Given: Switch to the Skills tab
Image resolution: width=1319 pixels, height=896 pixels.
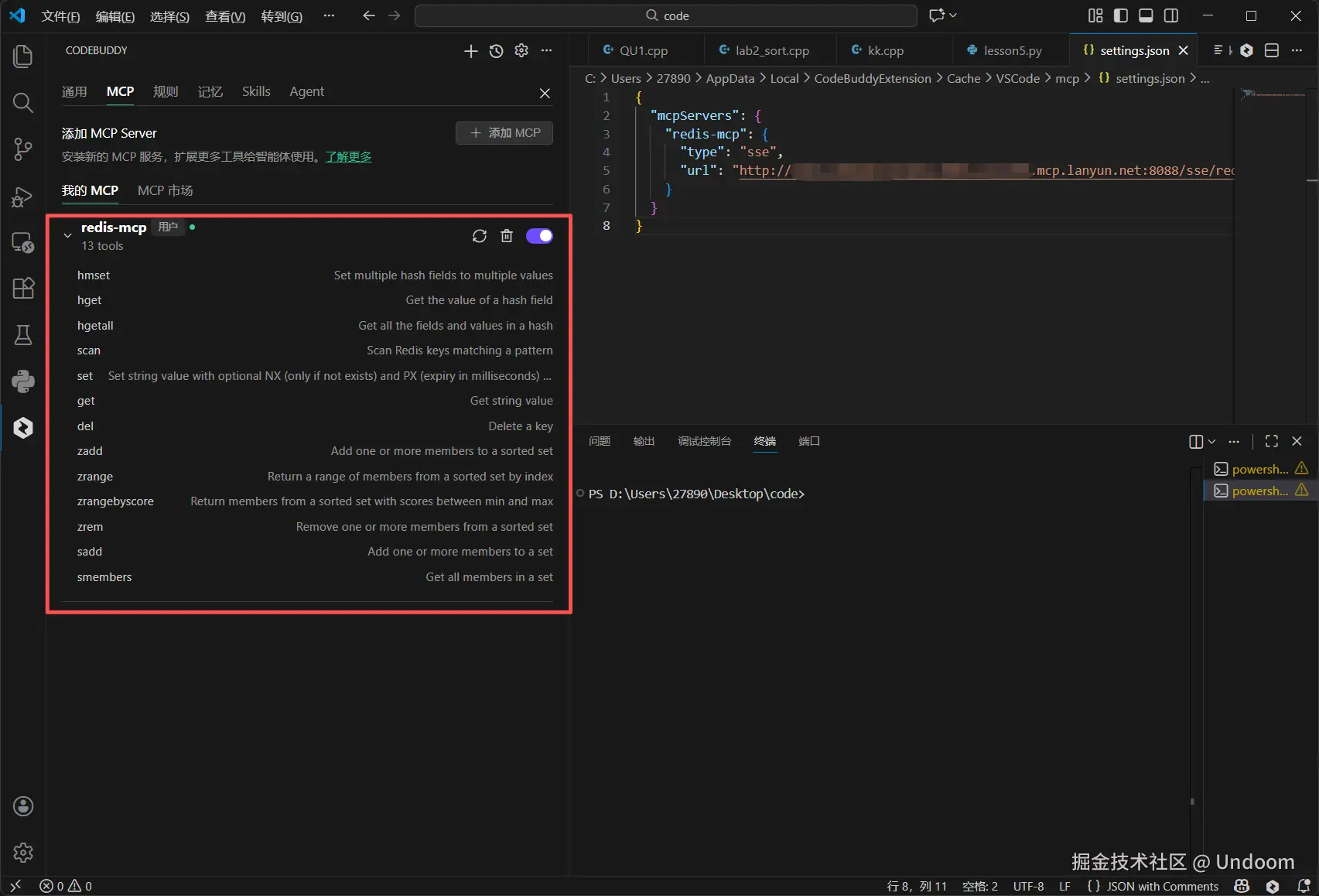Looking at the screenshot, I should tap(256, 91).
